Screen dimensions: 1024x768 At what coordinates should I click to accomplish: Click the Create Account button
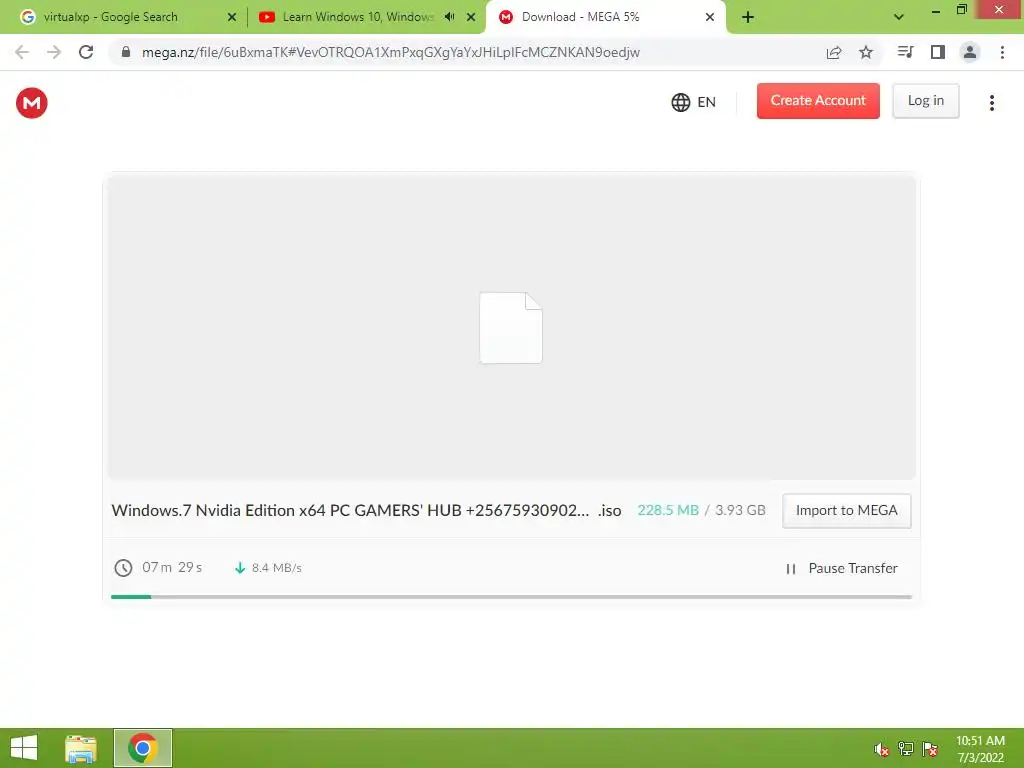(x=818, y=101)
